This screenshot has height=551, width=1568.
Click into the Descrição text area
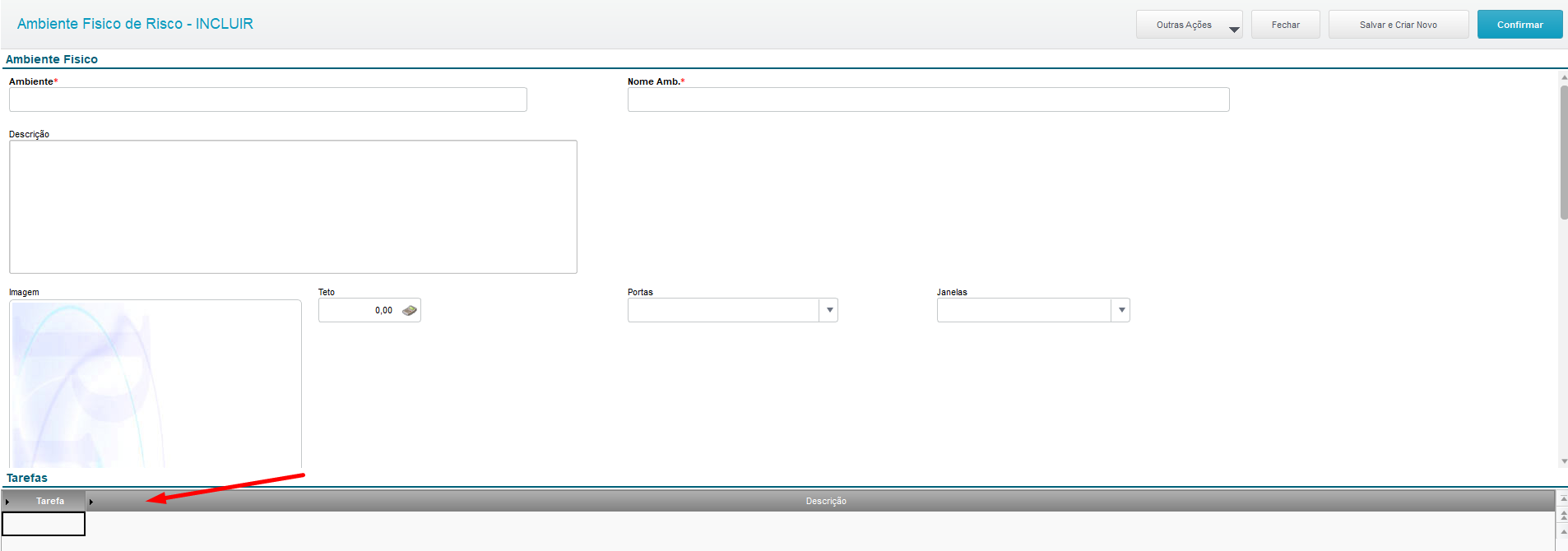click(x=293, y=206)
